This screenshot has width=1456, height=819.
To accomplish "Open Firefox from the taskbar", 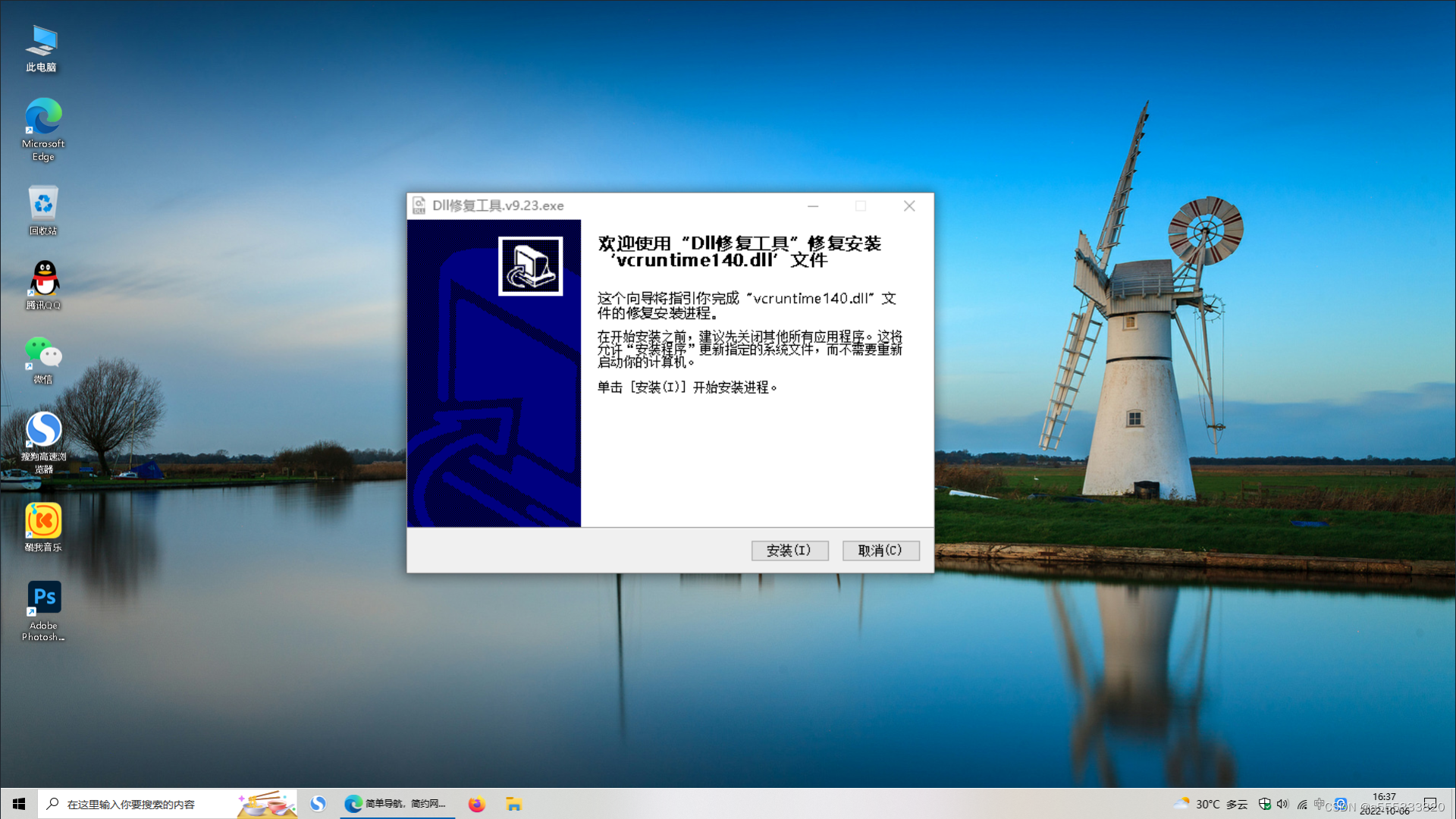I will click(x=476, y=804).
